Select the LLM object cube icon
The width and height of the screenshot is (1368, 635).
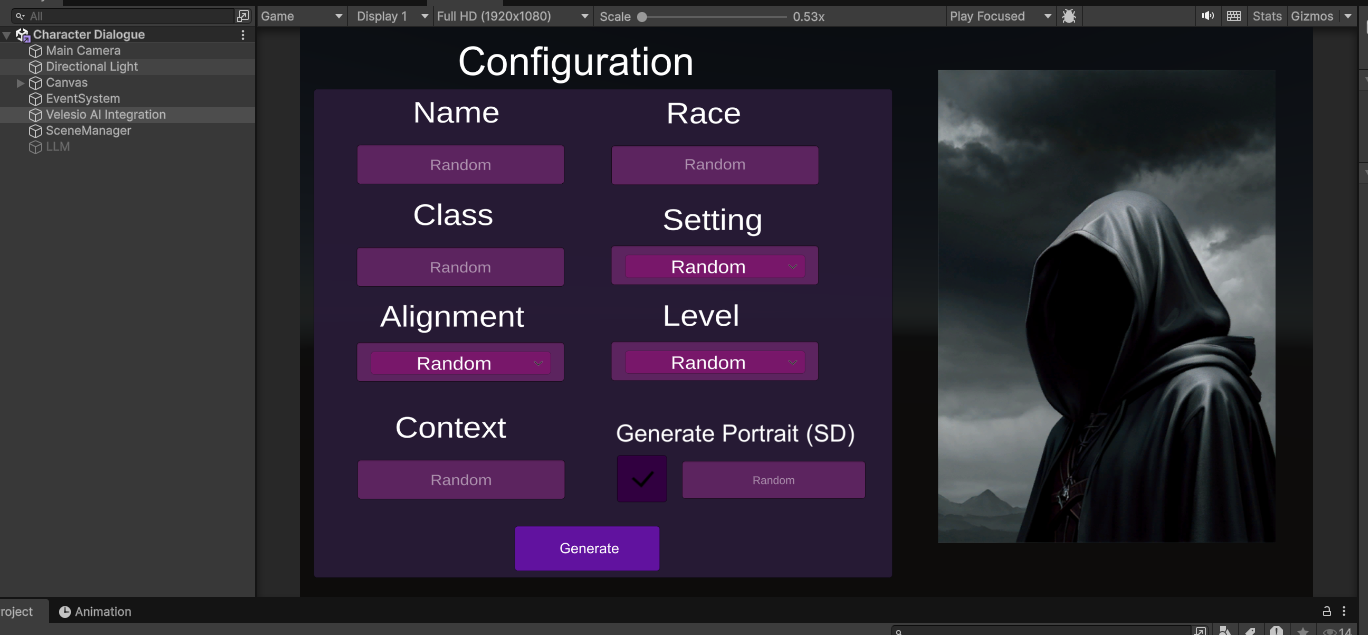(36, 147)
